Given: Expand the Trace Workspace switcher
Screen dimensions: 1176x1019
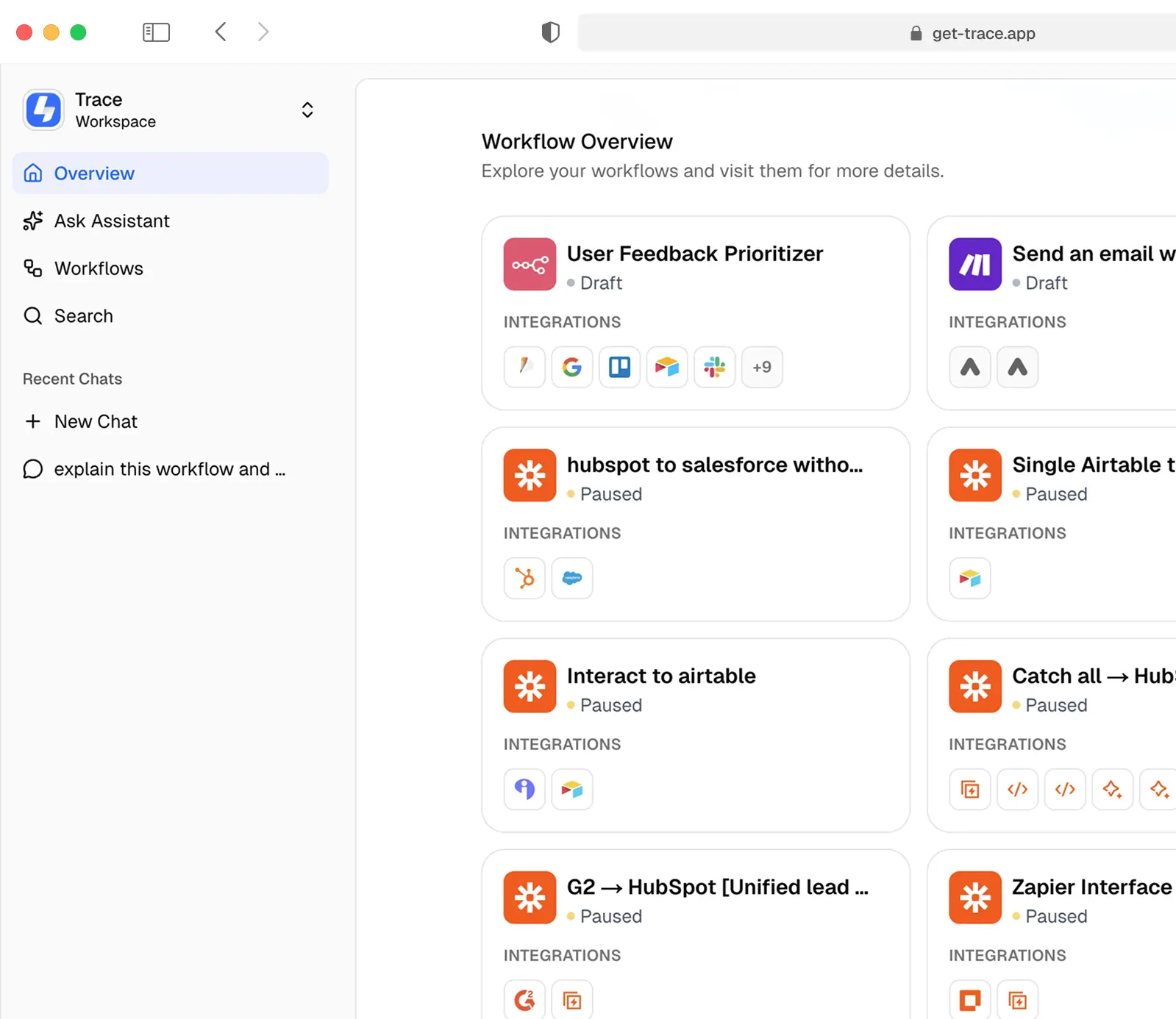Looking at the screenshot, I should [307, 110].
